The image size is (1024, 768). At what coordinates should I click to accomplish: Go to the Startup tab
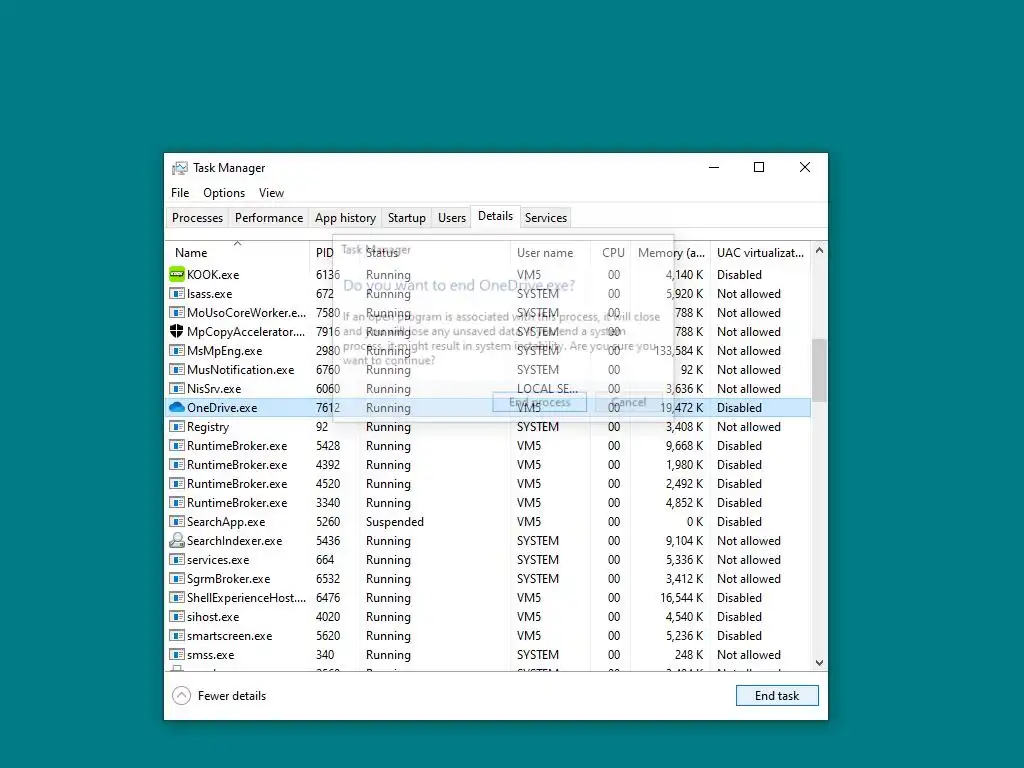(407, 217)
